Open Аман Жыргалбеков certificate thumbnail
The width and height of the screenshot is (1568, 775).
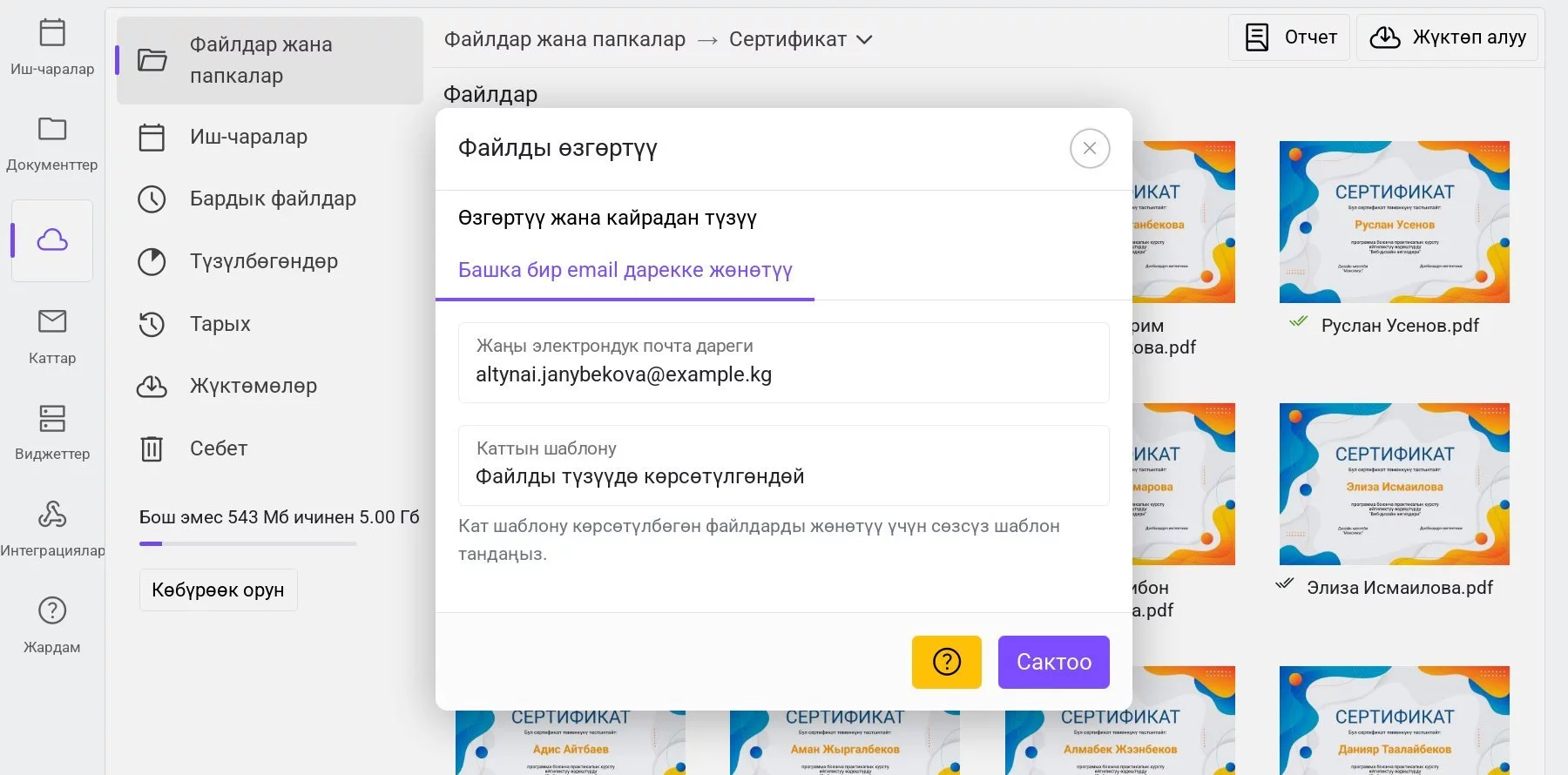845,742
